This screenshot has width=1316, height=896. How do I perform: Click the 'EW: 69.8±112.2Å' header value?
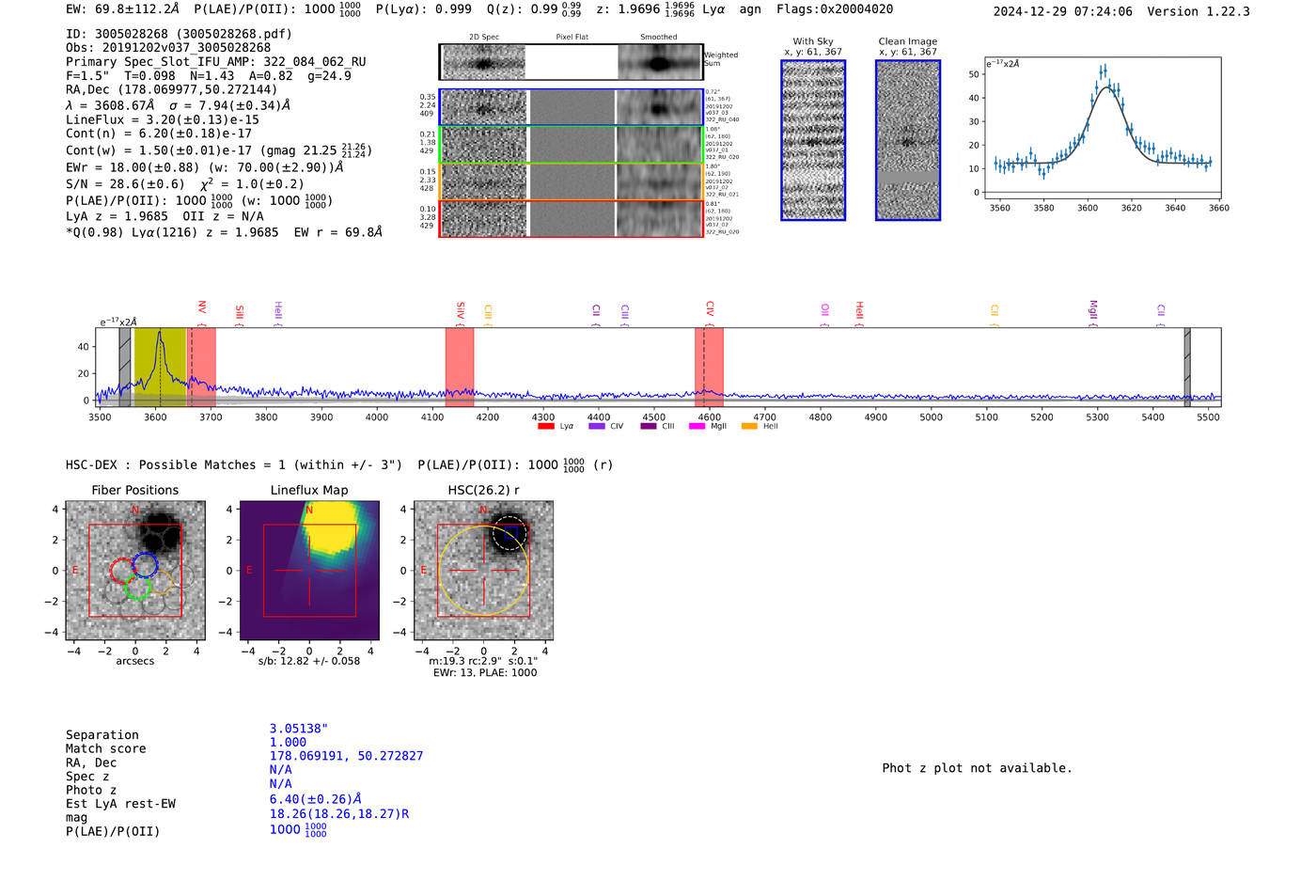click(x=122, y=9)
